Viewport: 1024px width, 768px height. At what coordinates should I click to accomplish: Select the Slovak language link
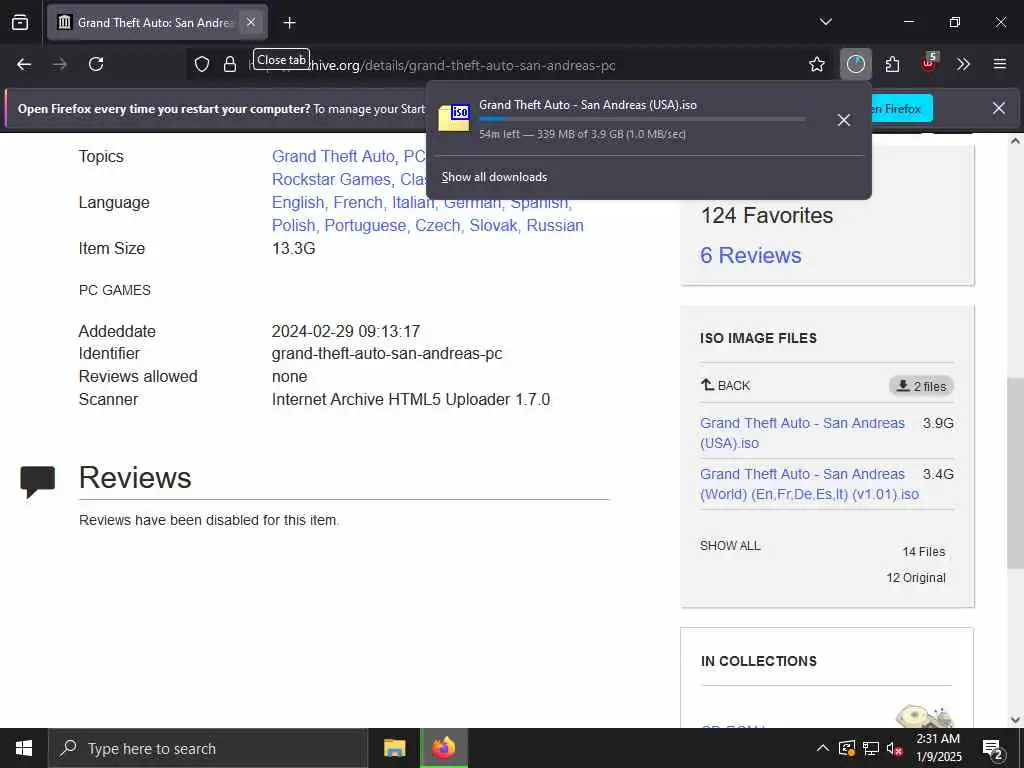coord(493,225)
